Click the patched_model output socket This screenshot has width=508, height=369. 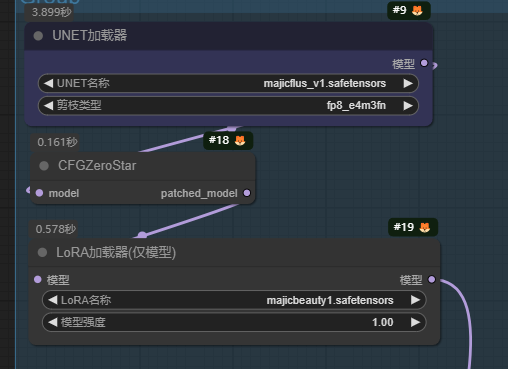click(x=247, y=193)
